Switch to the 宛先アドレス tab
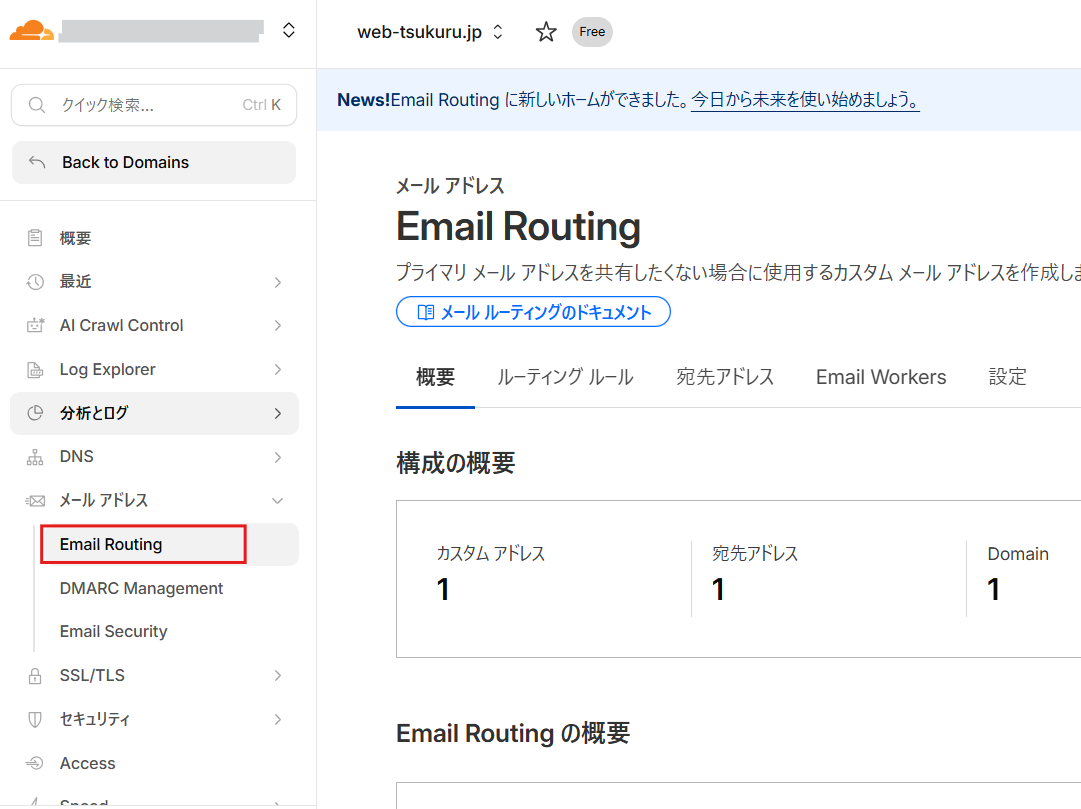The width and height of the screenshot is (1081, 809). [x=725, y=377]
